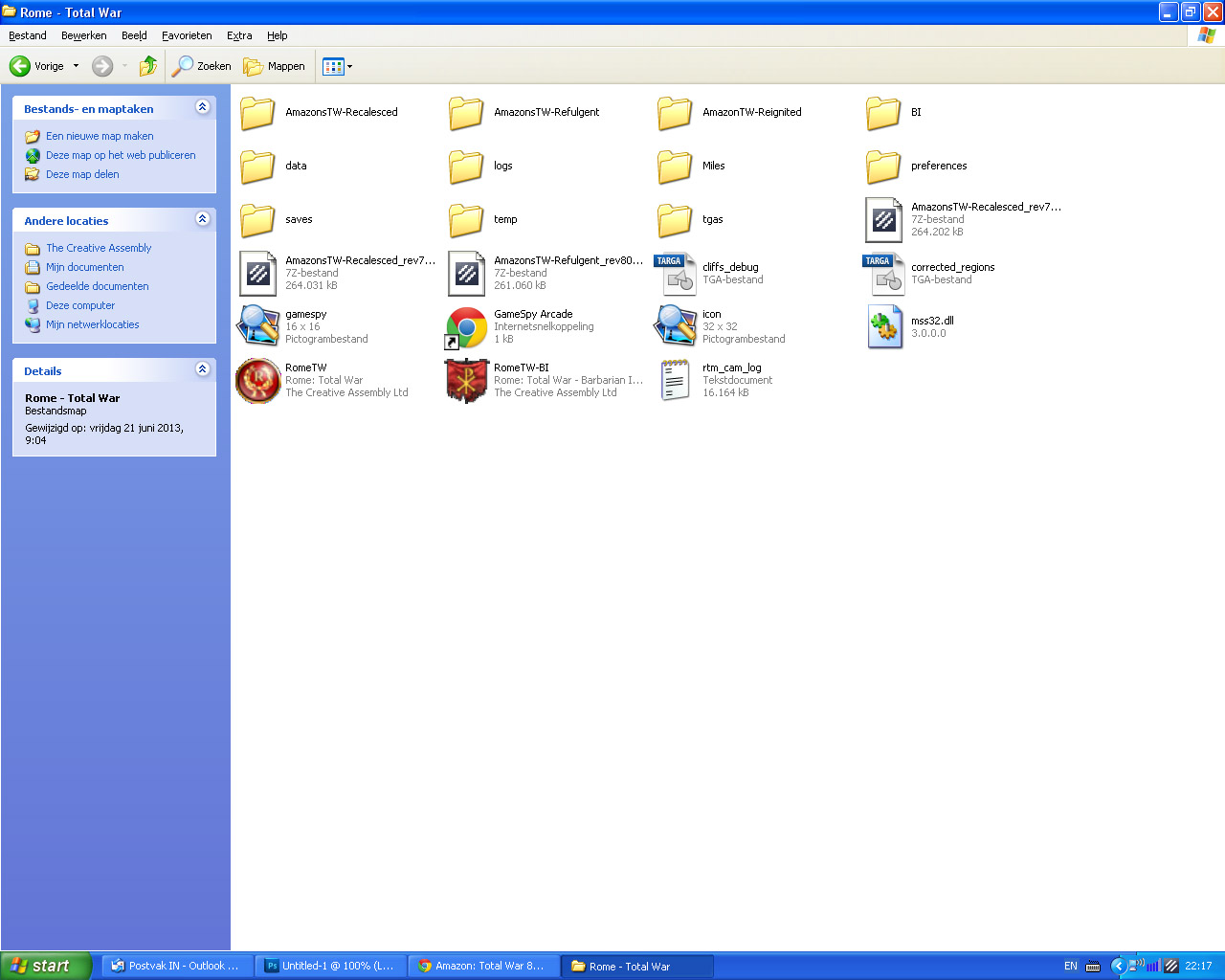Screen dimensions: 1225x980
Task: Click Deze map delen link
Action: (82, 174)
